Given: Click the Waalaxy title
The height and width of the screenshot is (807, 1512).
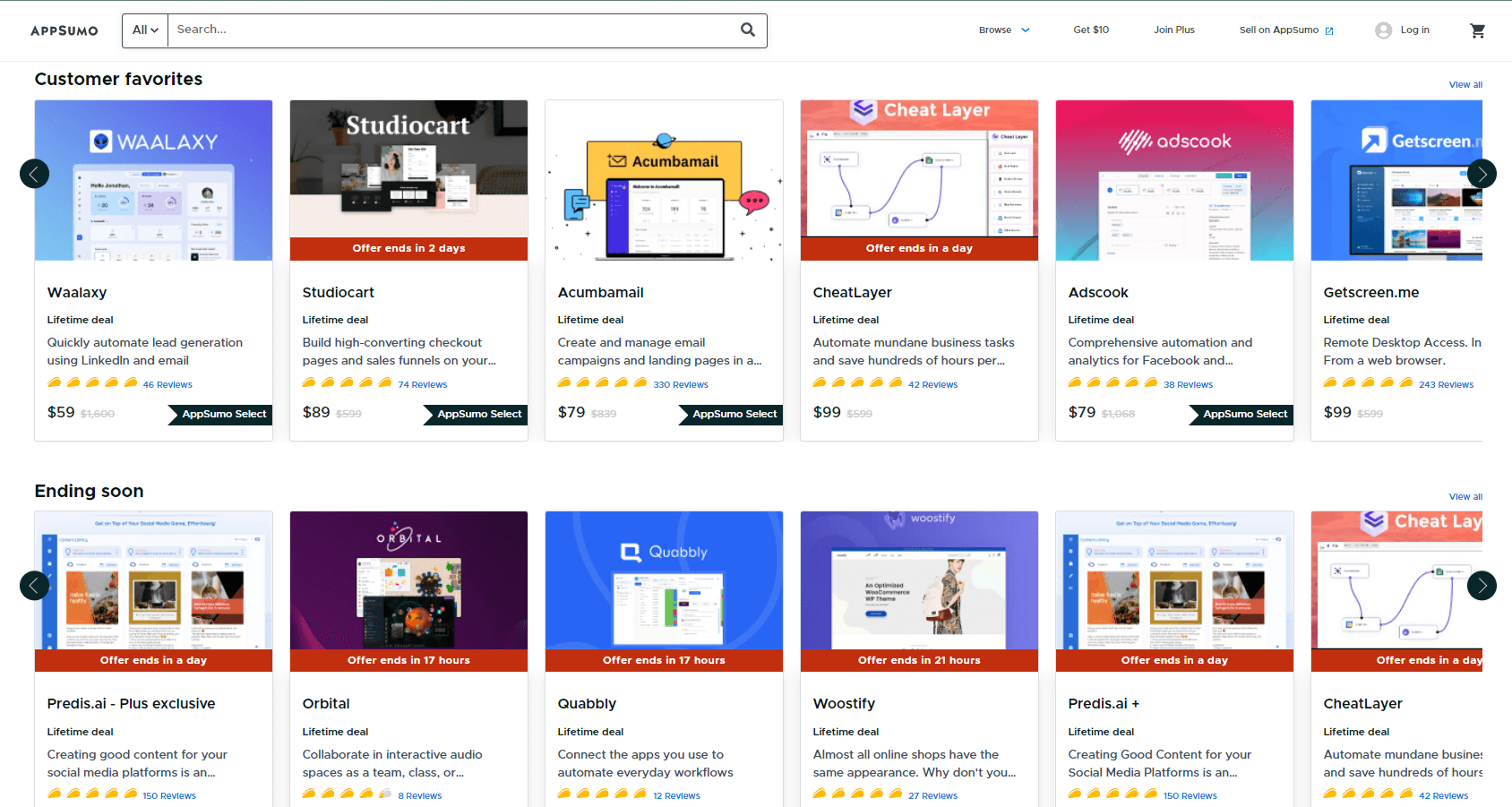Looking at the screenshot, I should (77, 293).
